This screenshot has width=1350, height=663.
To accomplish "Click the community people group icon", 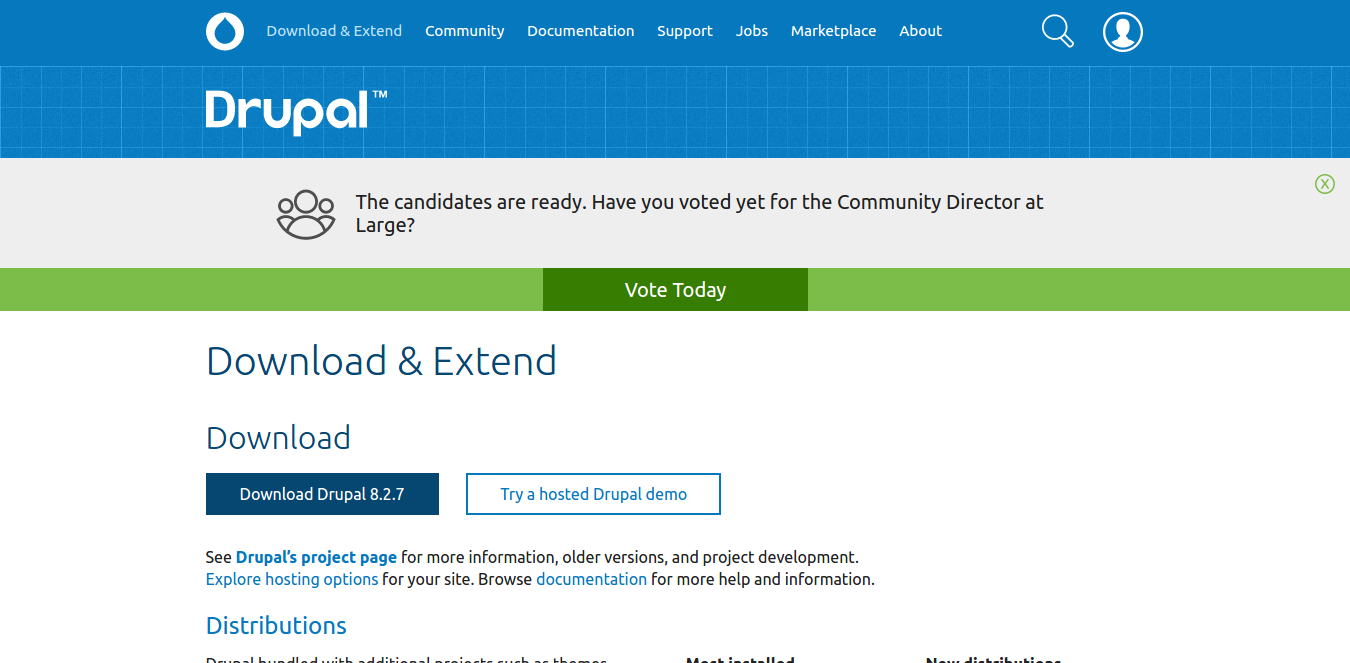I will click(306, 214).
